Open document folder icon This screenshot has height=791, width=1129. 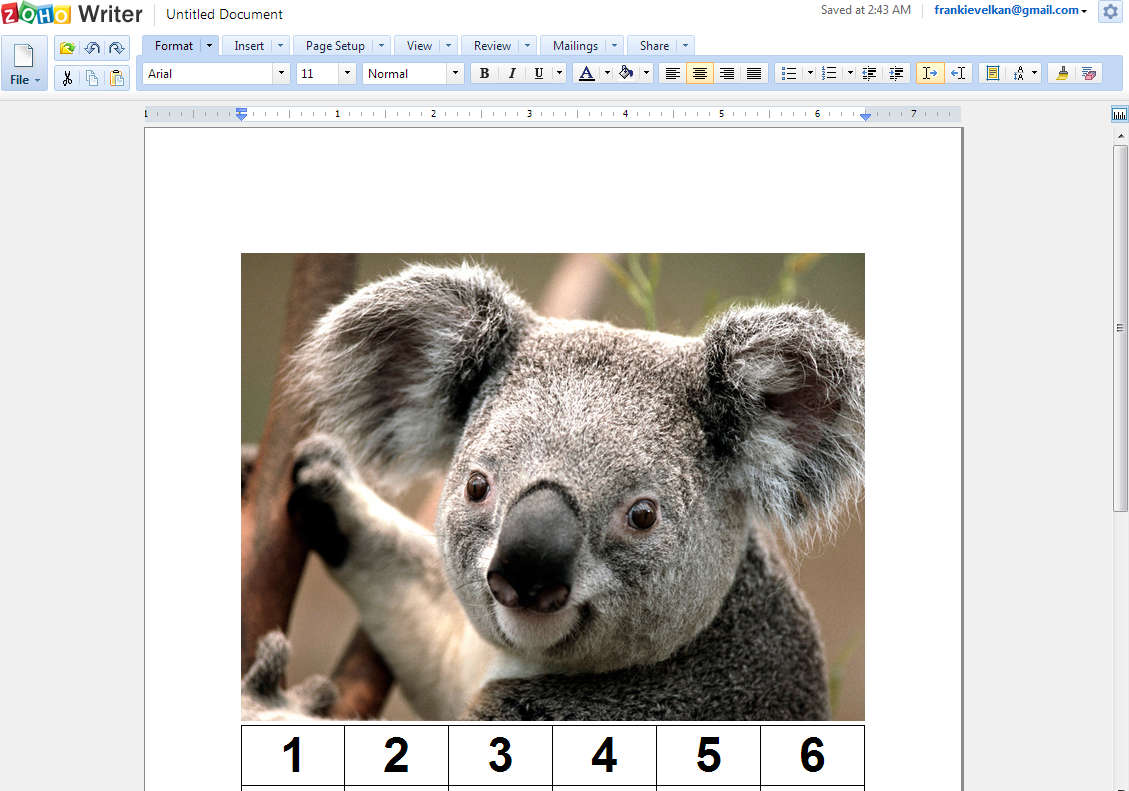(x=67, y=48)
